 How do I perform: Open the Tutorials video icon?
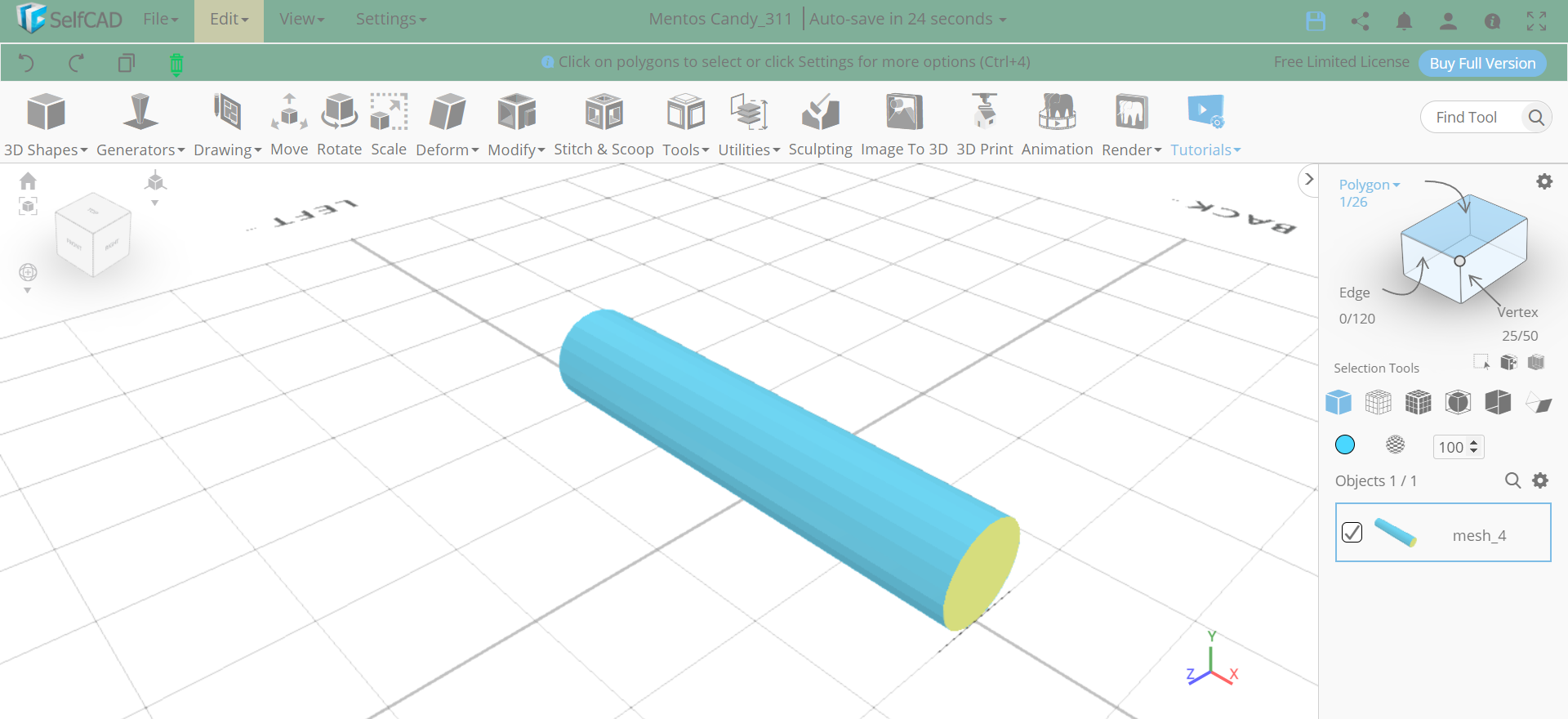click(1205, 112)
